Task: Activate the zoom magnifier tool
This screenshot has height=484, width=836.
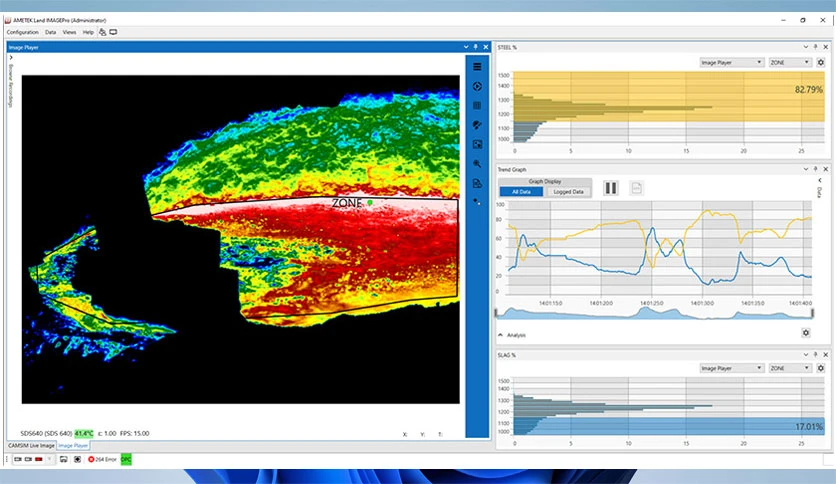Action: tap(477, 164)
